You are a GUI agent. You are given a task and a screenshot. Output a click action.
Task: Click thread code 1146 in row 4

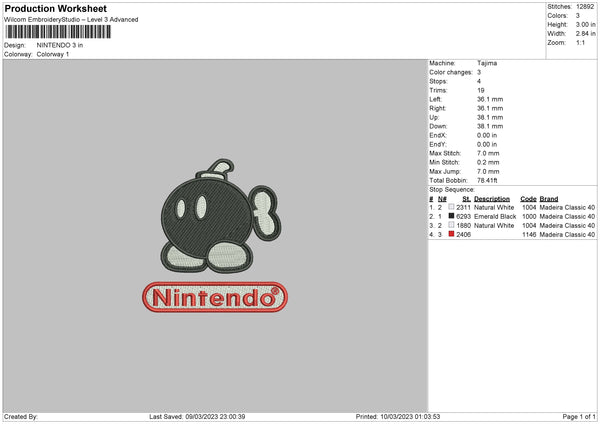point(529,235)
